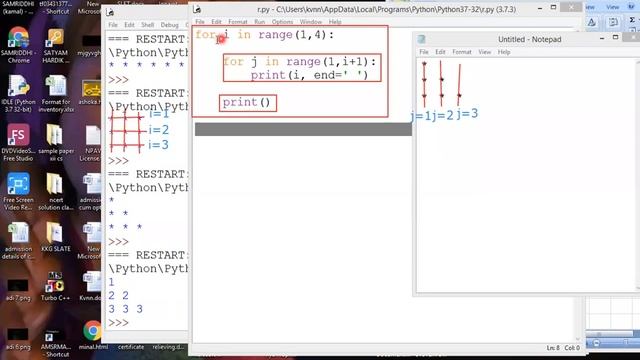The image size is (640, 360).
Task: Open Help menu in Notepad
Action: pyautogui.click(x=504, y=52)
